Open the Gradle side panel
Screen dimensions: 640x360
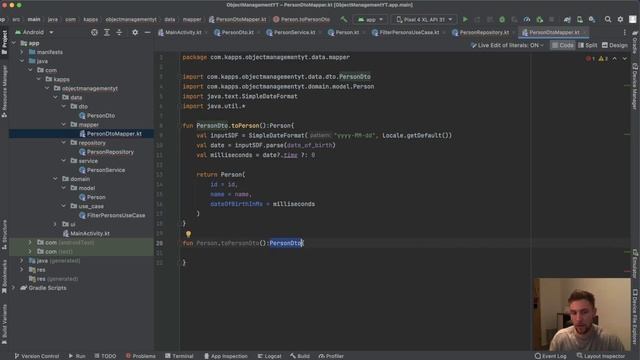click(x=635, y=41)
